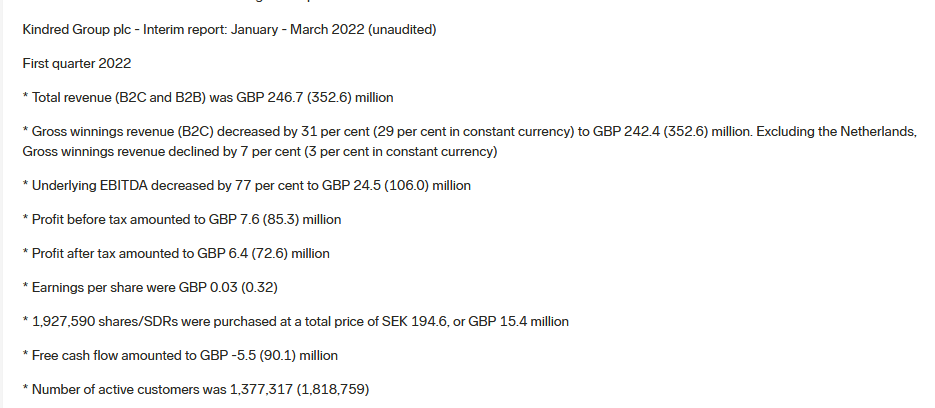Click the Earnings per share line
Viewport: 935px width, 408px height.
click(x=150, y=288)
